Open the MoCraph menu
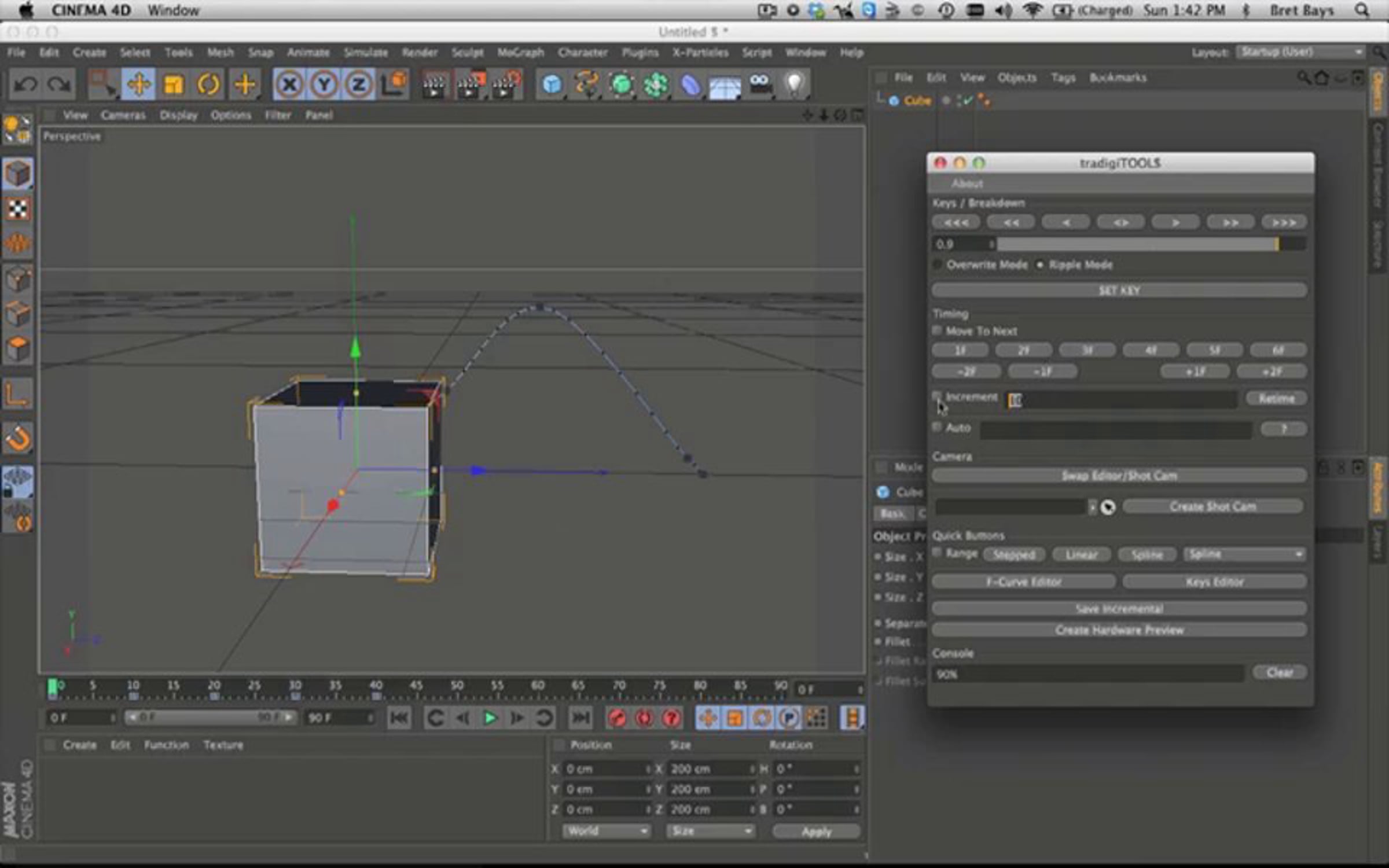Image resolution: width=1389 pixels, height=868 pixels. (520, 53)
